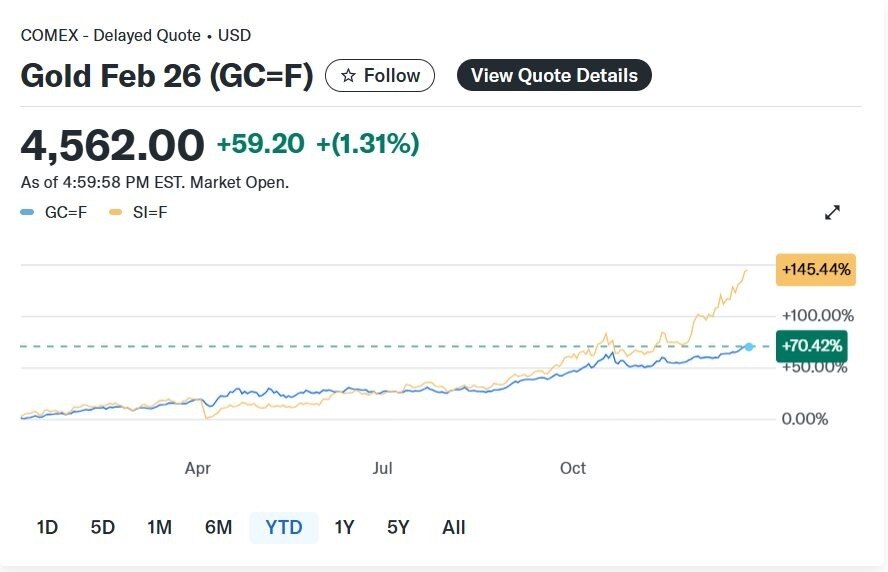Click the +70.42% gold value tag
The height and width of the screenshot is (572, 888).
(811, 346)
